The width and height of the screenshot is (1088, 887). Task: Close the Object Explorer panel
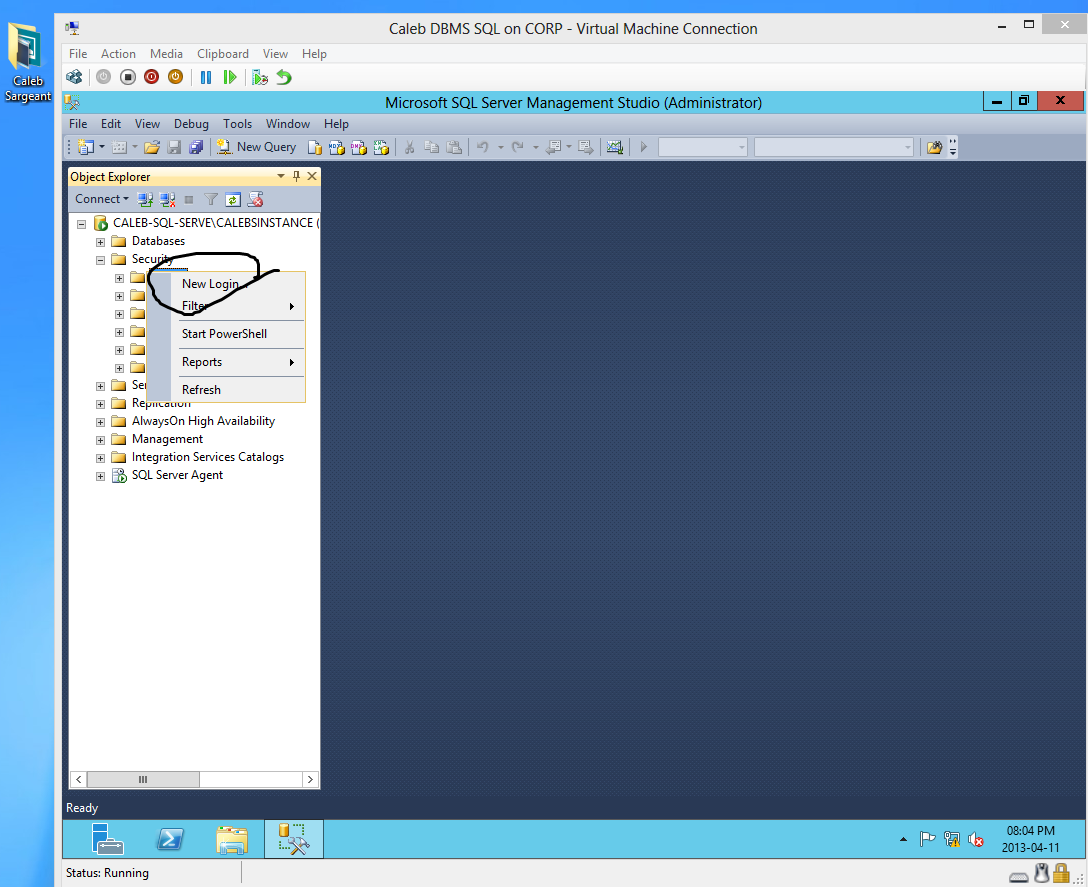(312, 176)
